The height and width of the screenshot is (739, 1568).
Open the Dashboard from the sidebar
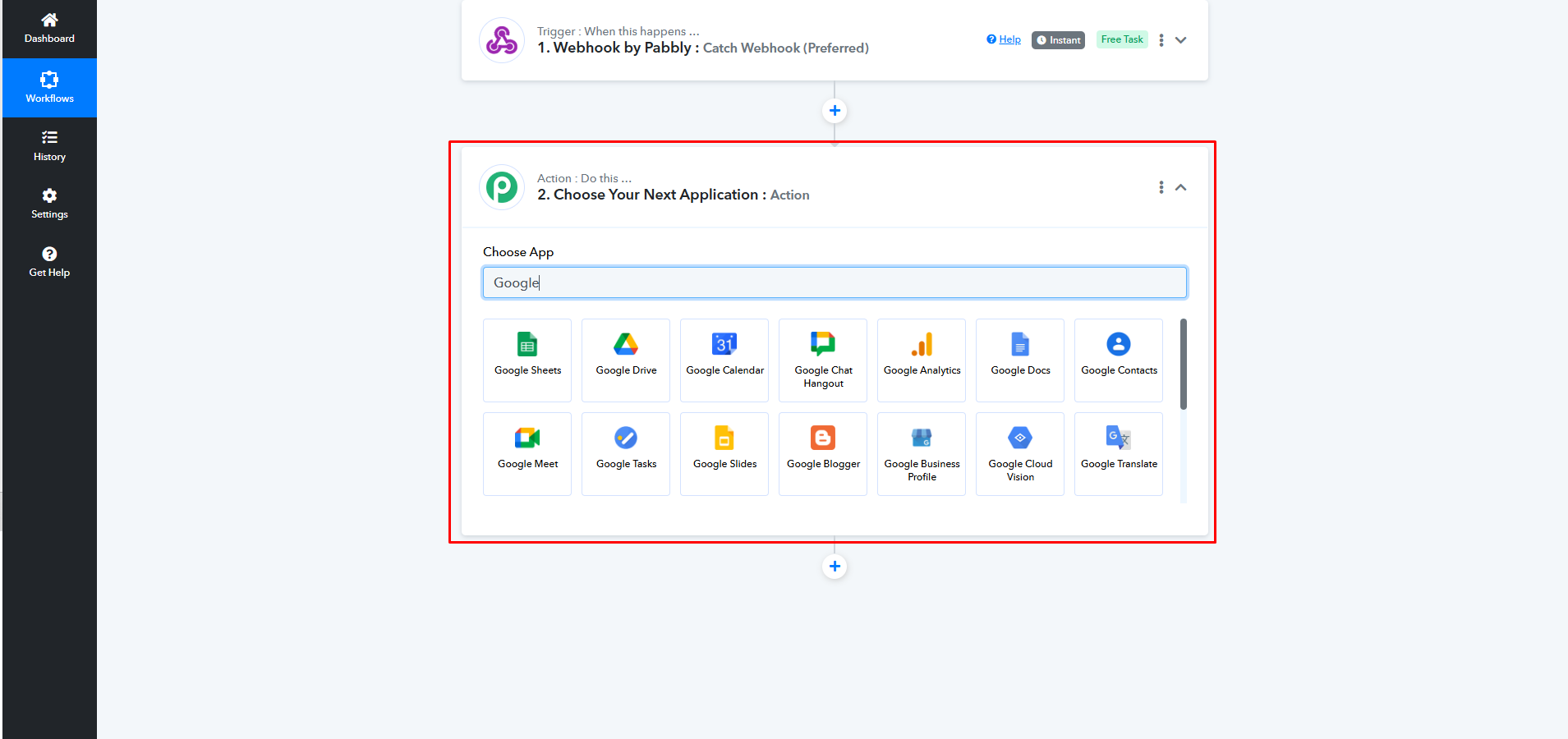click(49, 29)
